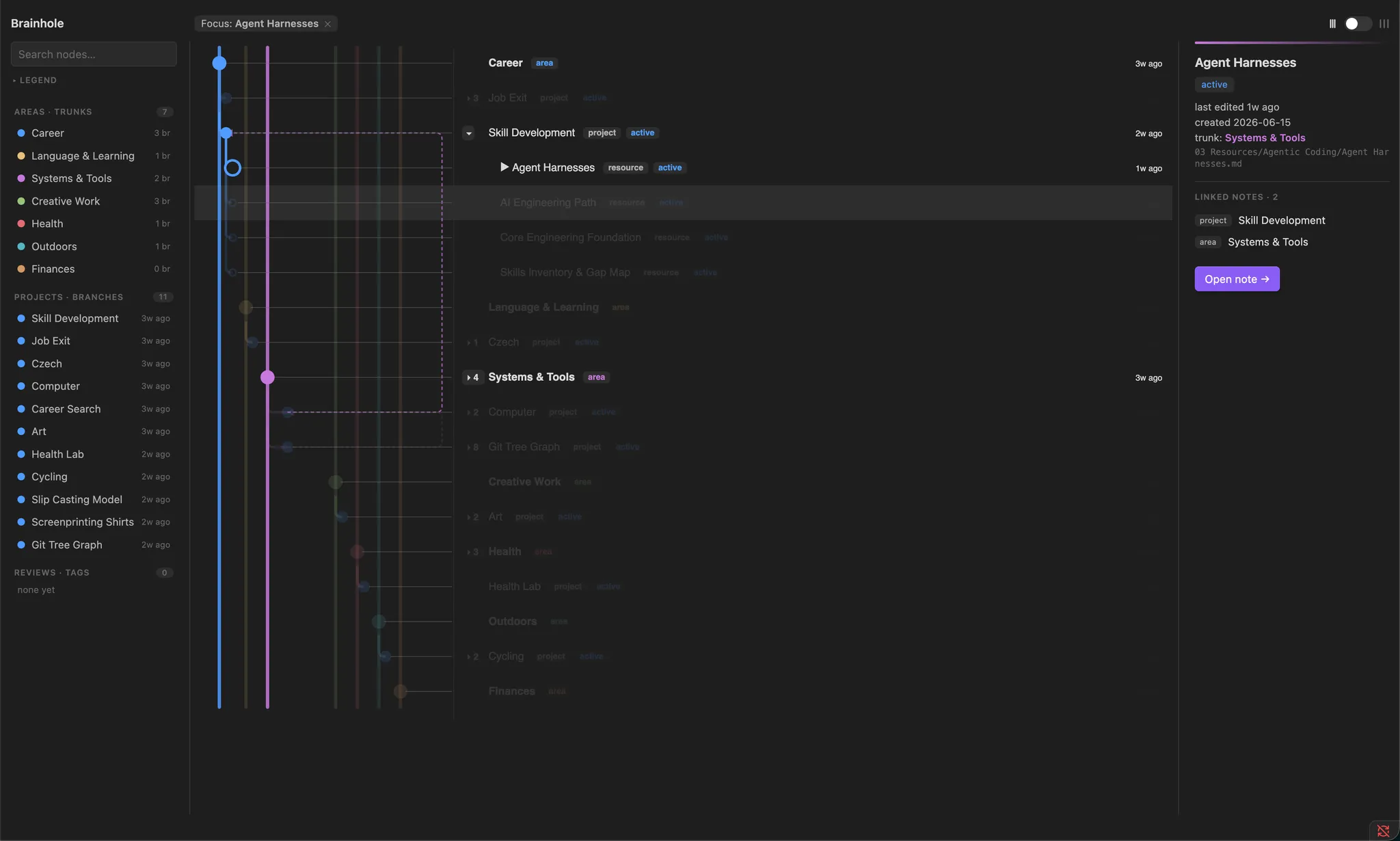This screenshot has height=841, width=1400.
Task: Select Czech in Projects list
Action: (94, 364)
